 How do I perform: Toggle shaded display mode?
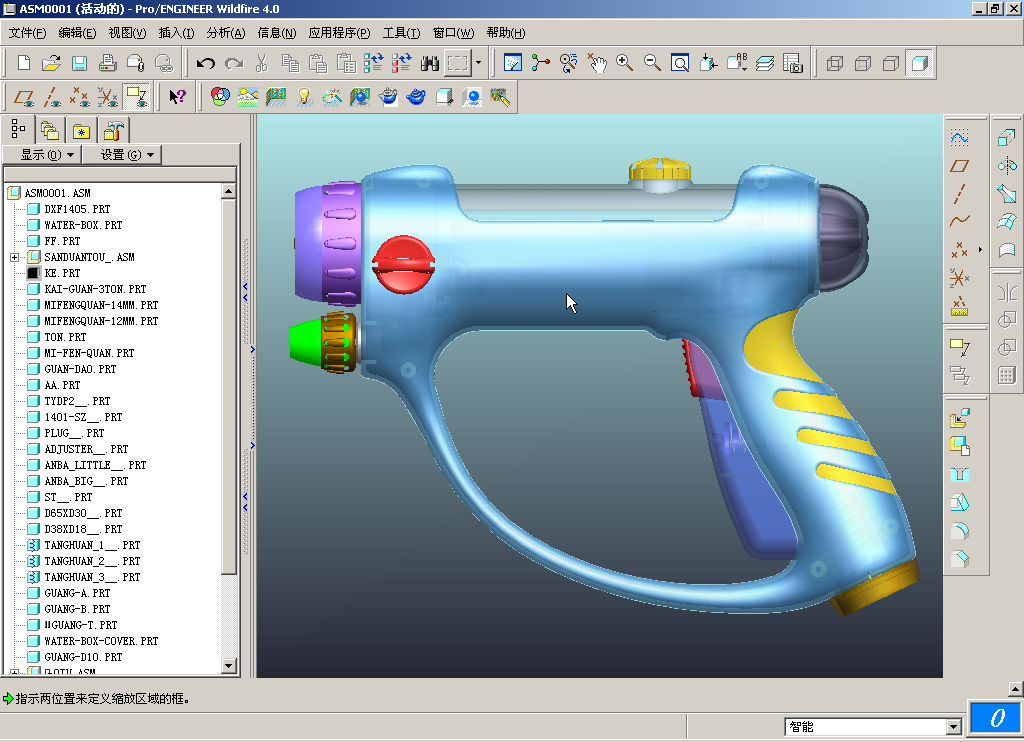(x=920, y=63)
